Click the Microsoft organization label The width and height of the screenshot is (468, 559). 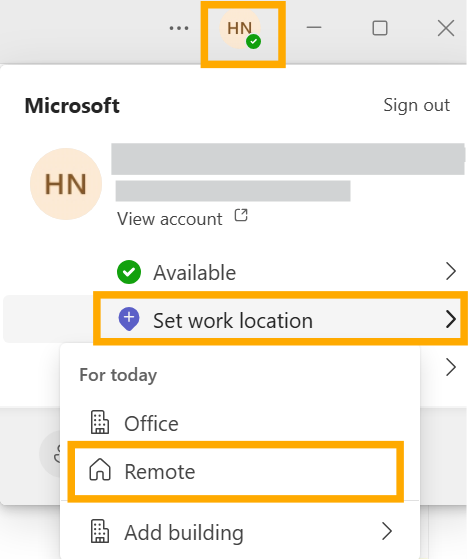(x=72, y=106)
